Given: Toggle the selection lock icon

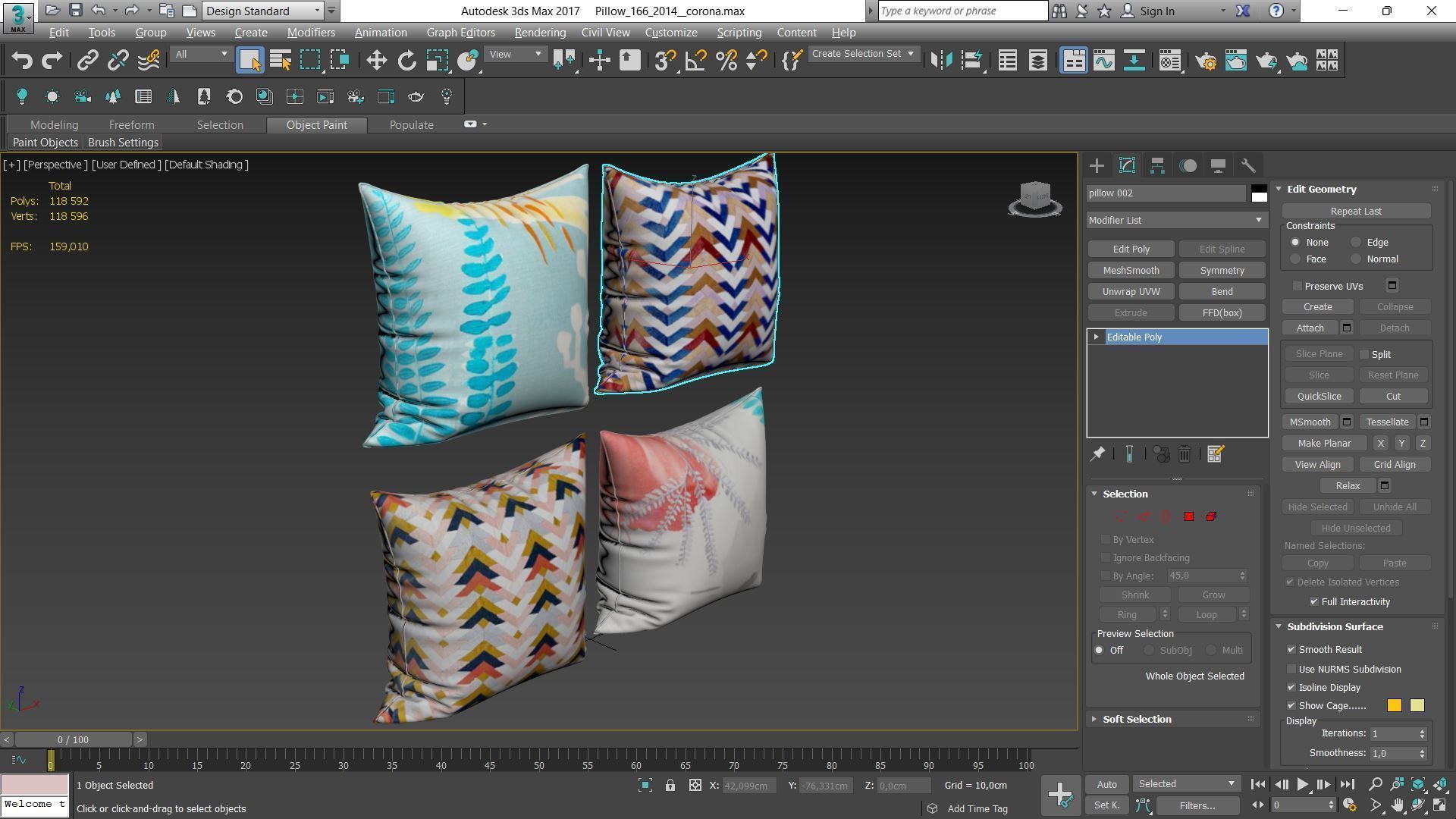Looking at the screenshot, I should (x=670, y=786).
